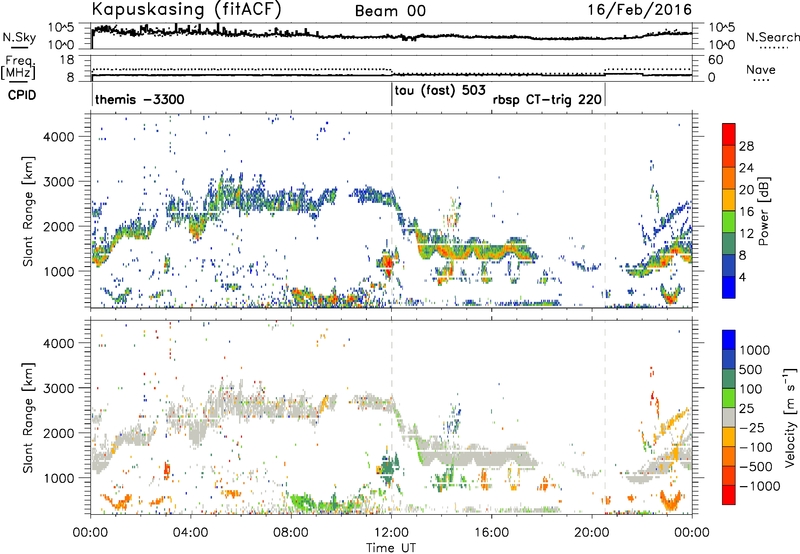Select the Beam 00 label
The image size is (800, 554).
(390, 11)
